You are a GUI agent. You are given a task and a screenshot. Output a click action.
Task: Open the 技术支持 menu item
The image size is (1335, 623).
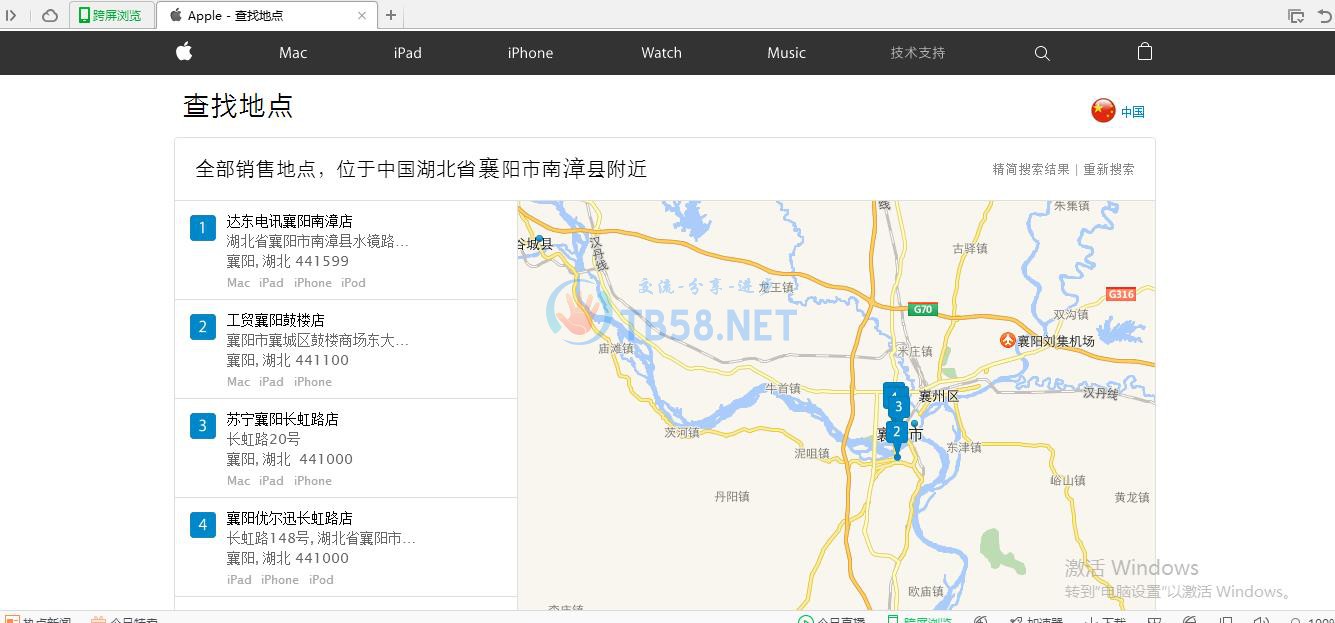918,53
